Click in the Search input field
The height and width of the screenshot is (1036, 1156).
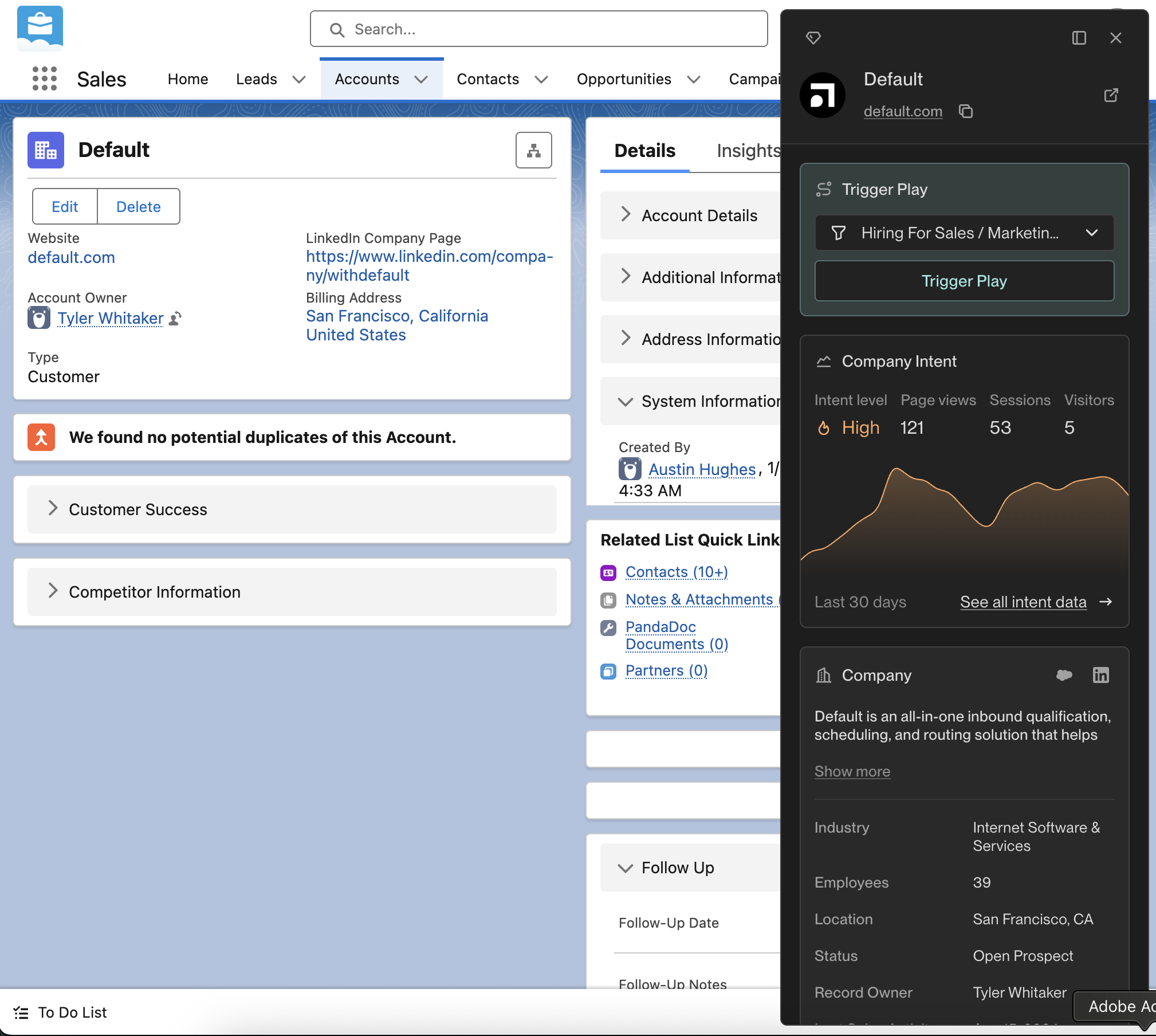538,29
